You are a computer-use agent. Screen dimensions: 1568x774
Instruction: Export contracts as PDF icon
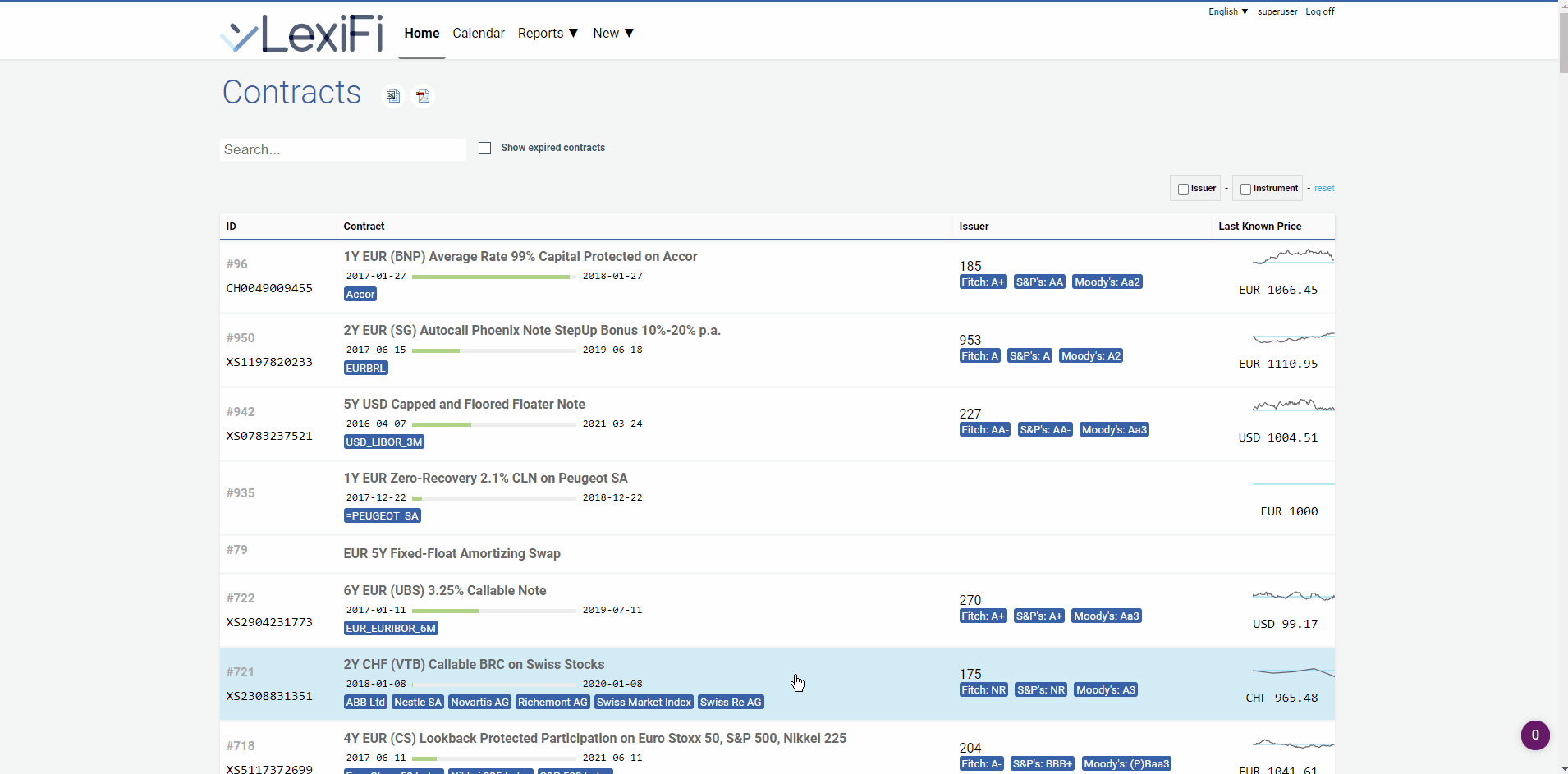click(423, 96)
